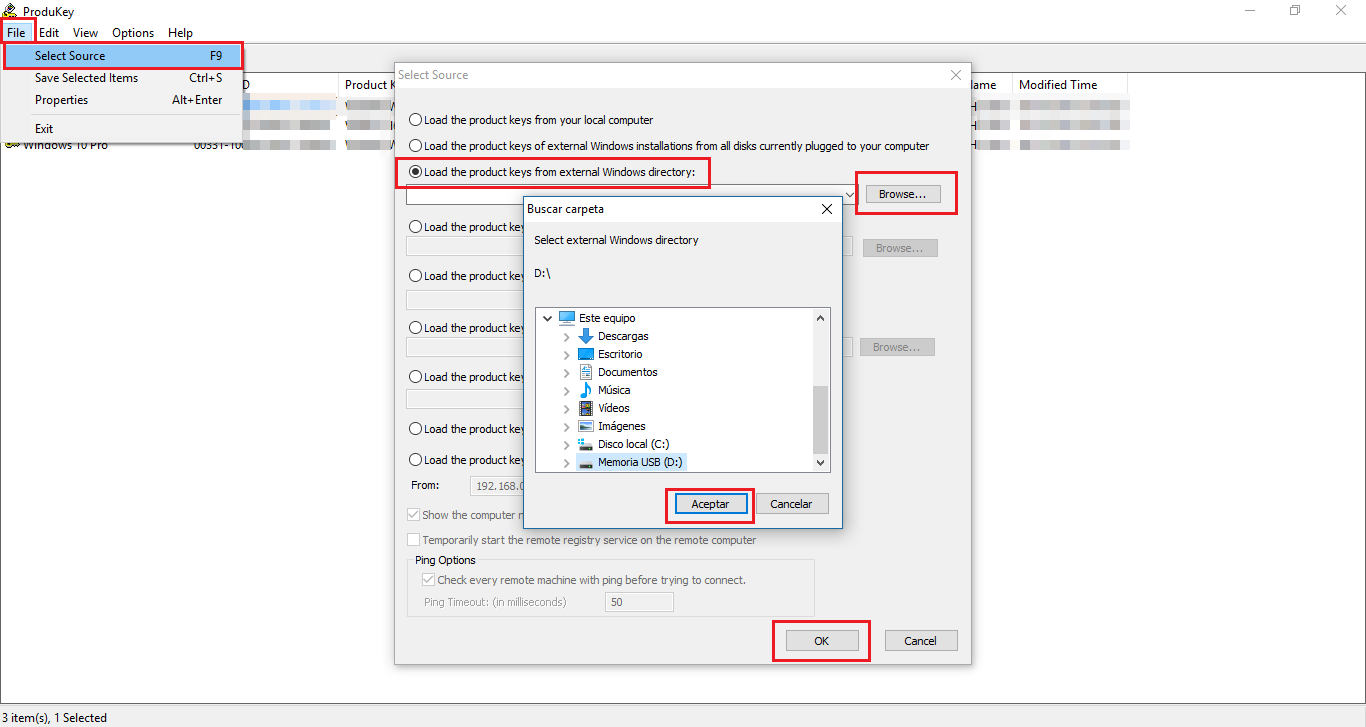Image resolution: width=1366 pixels, height=727 pixels.
Task: Expand the Descargas folder node
Action: pyautogui.click(x=567, y=337)
